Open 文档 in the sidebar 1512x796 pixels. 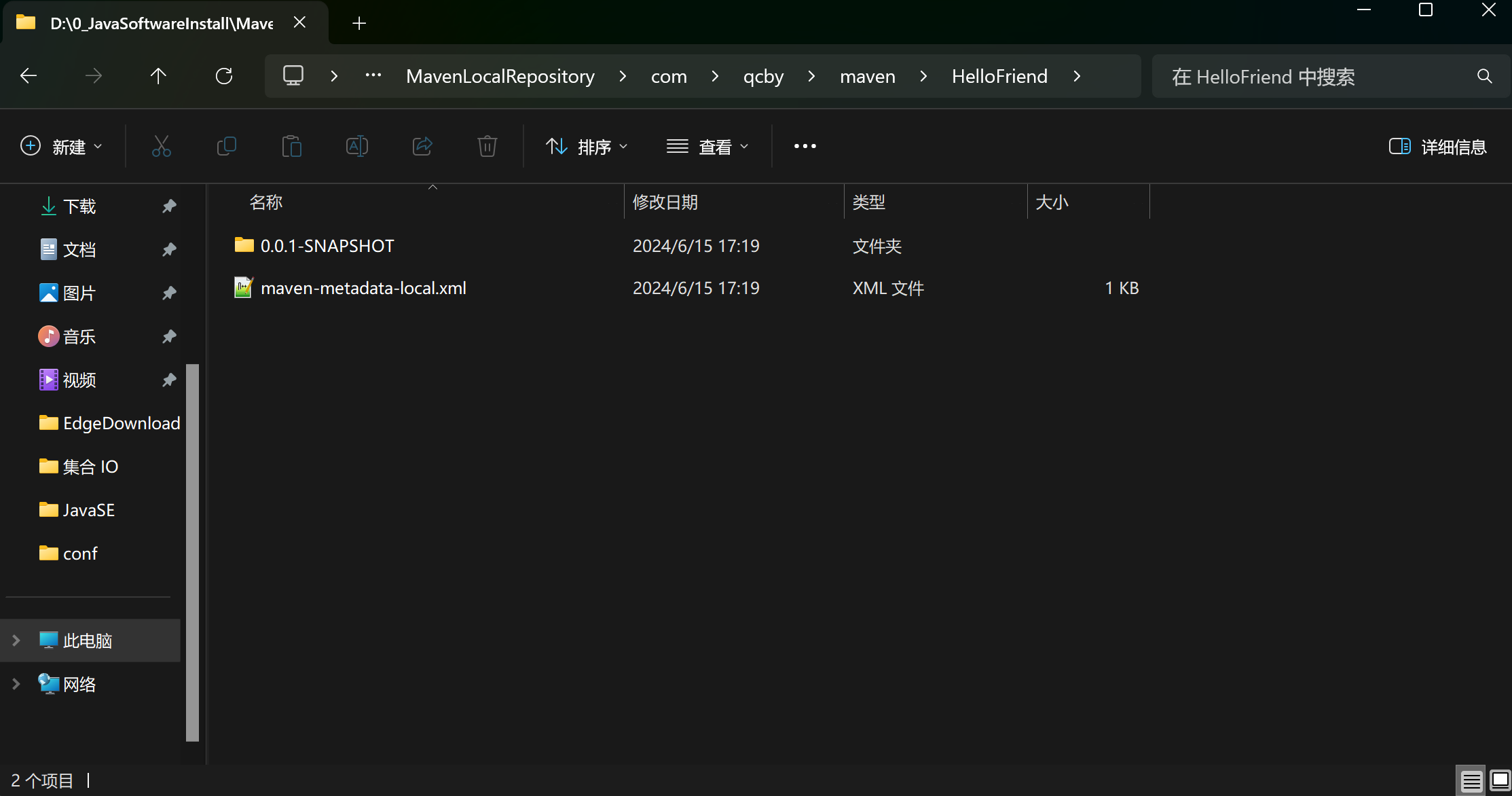click(79, 249)
